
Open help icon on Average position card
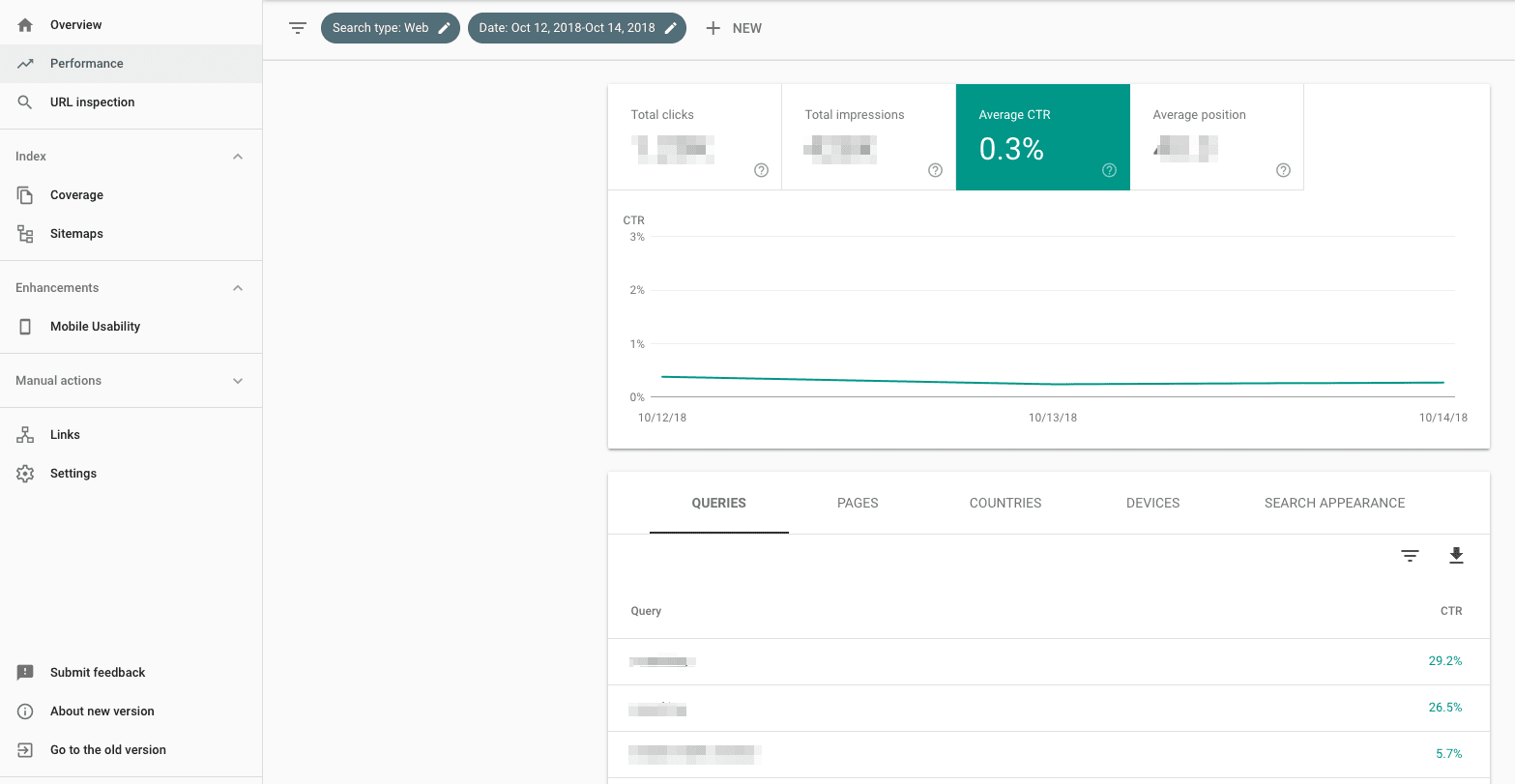coord(1283,170)
